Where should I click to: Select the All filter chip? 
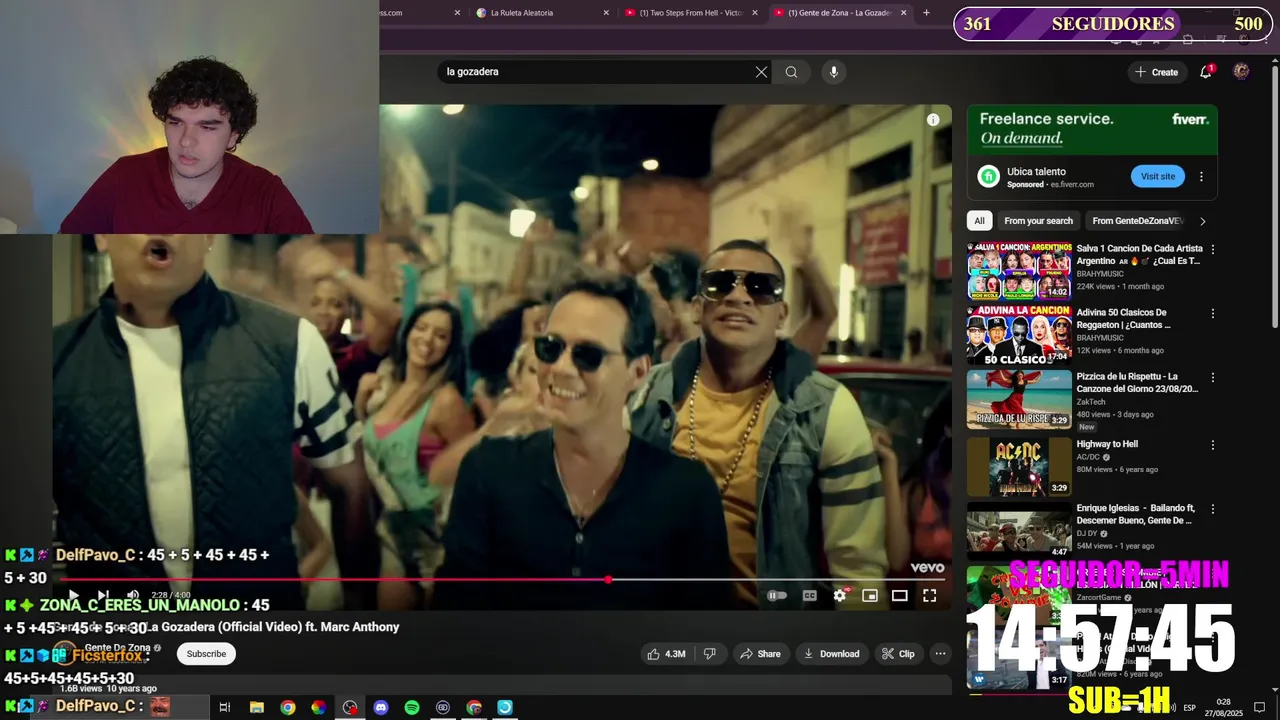pyautogui.click(x=979, y=221)
